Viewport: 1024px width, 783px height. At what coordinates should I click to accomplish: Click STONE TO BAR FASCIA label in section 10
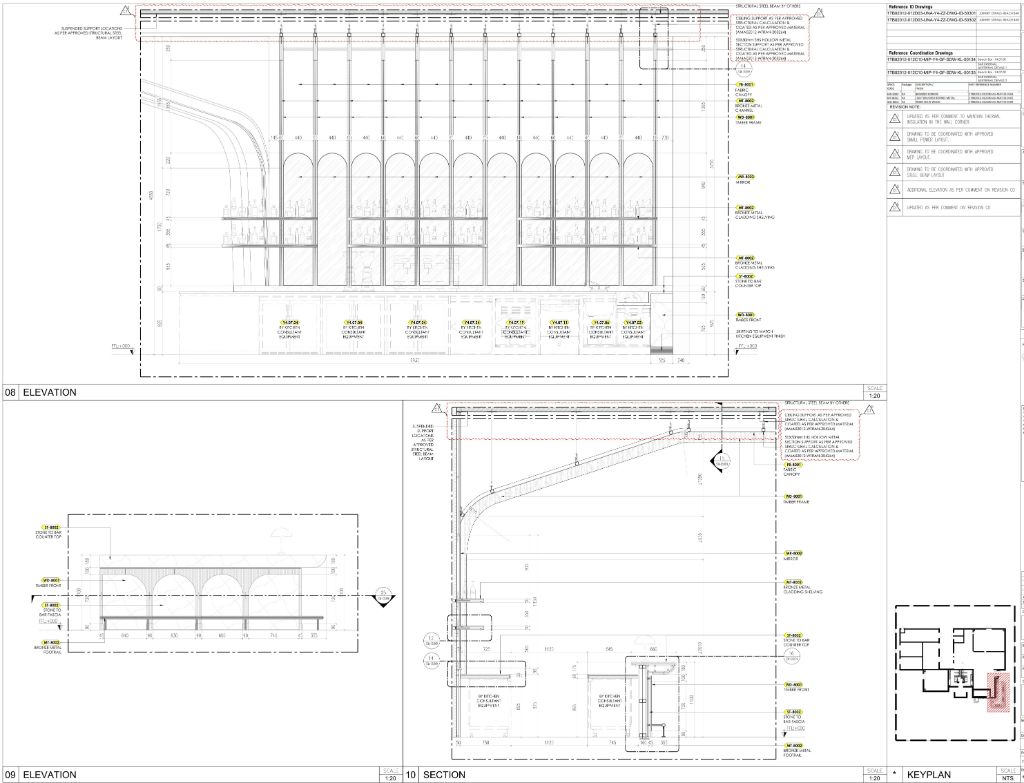(794, 718)
